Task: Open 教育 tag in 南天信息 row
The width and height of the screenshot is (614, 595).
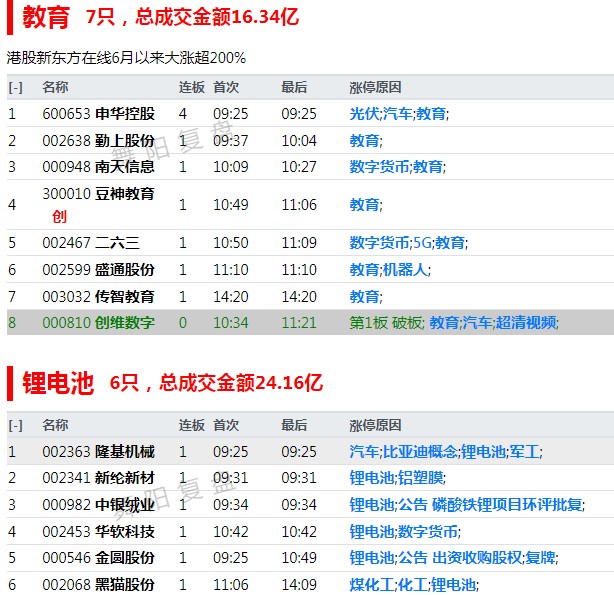Action: point(428,167)
